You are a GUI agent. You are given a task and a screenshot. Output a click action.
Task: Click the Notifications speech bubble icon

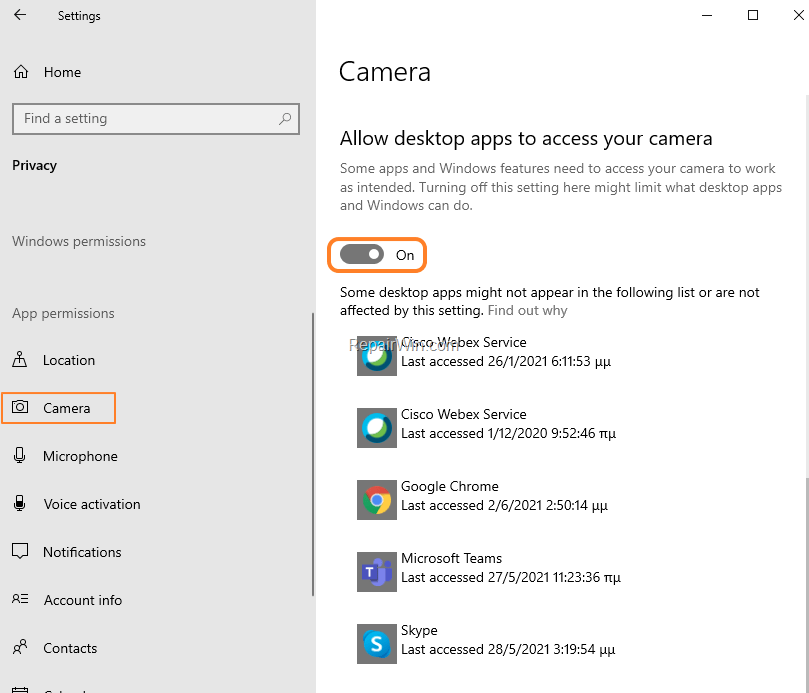(22, 552)
